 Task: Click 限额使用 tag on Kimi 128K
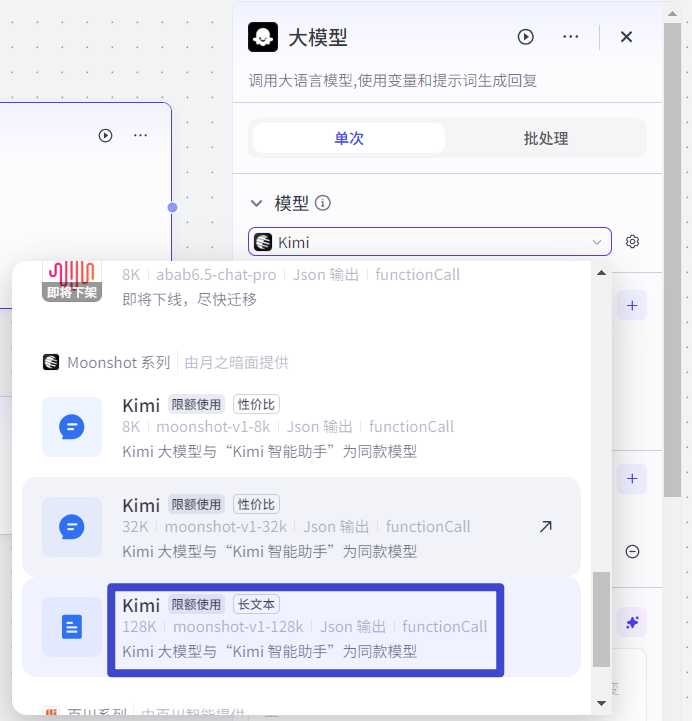click(196, 604)
